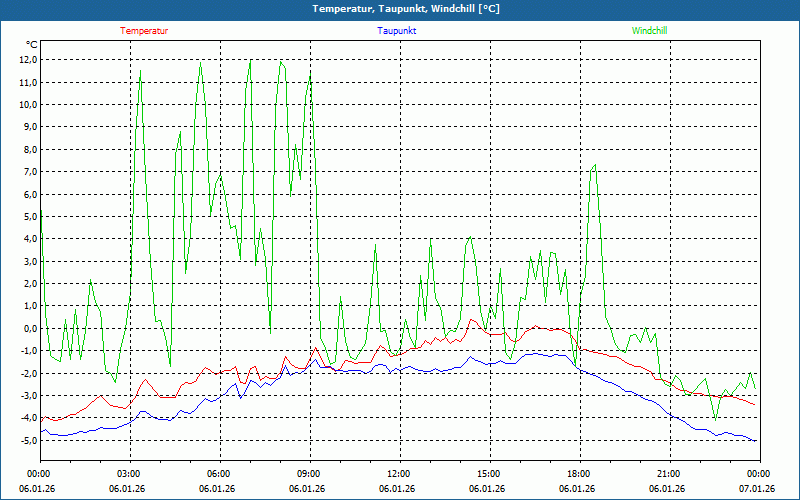Click the red Temperatur legend label

(x=144, y=31)
